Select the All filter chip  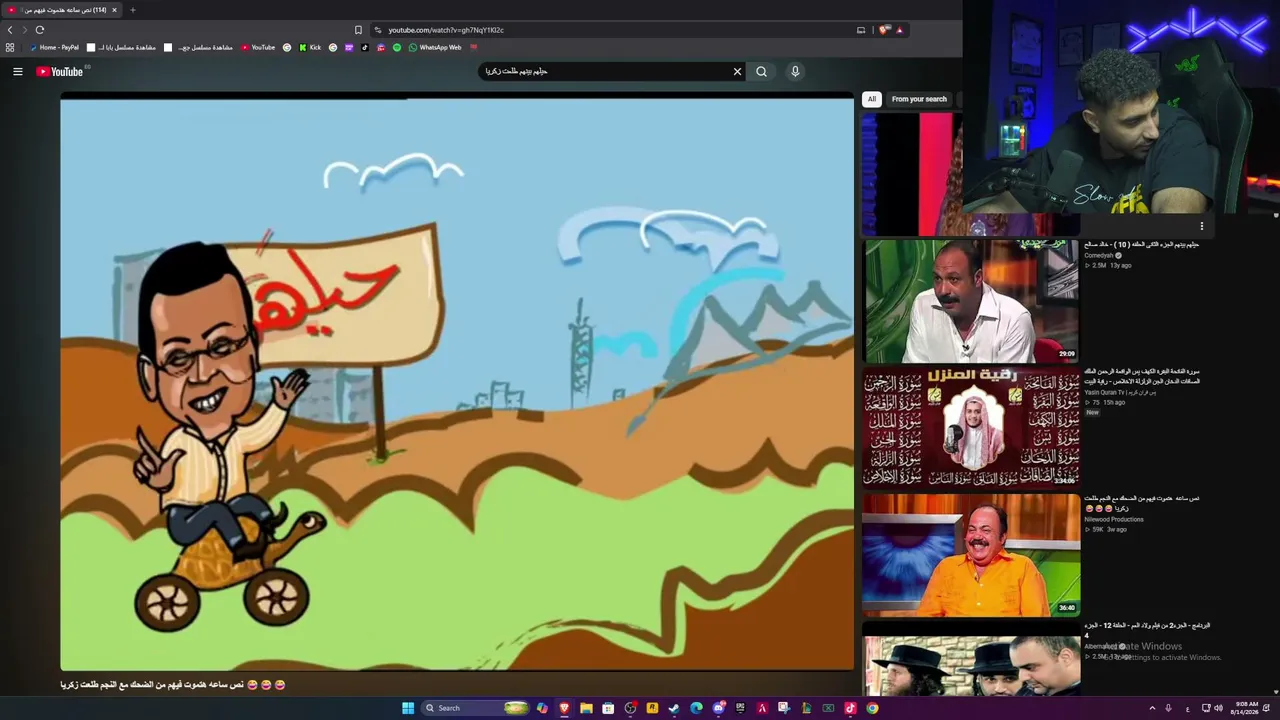pos(872,99)
